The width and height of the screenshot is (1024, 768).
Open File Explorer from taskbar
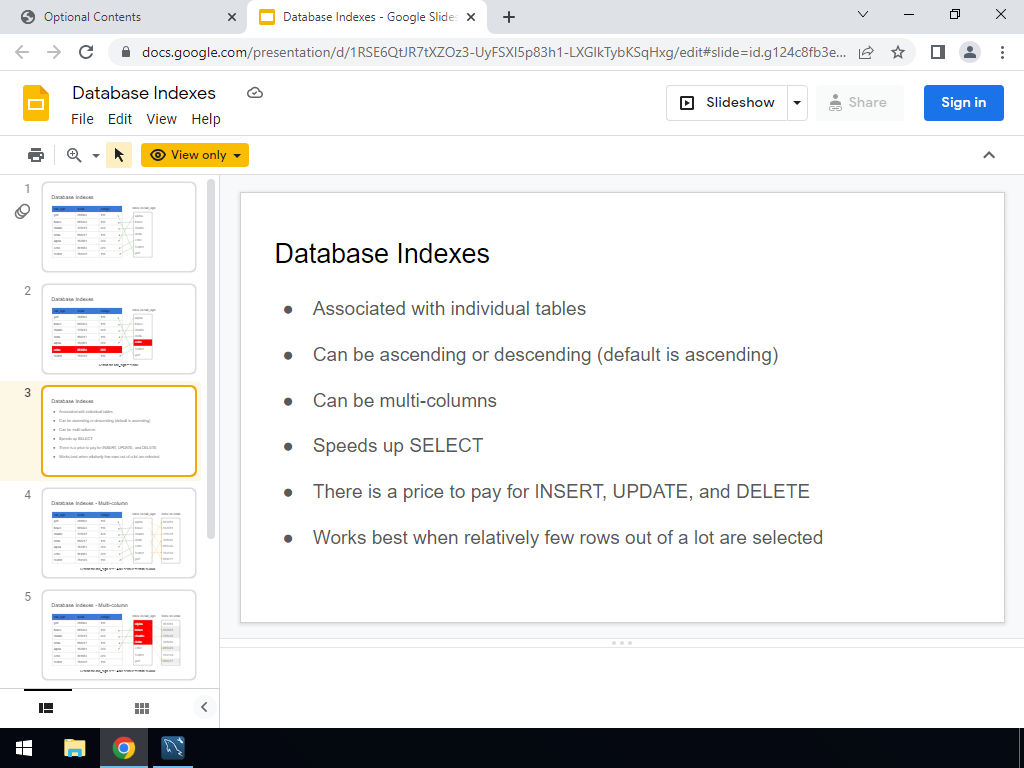(74, 748)
